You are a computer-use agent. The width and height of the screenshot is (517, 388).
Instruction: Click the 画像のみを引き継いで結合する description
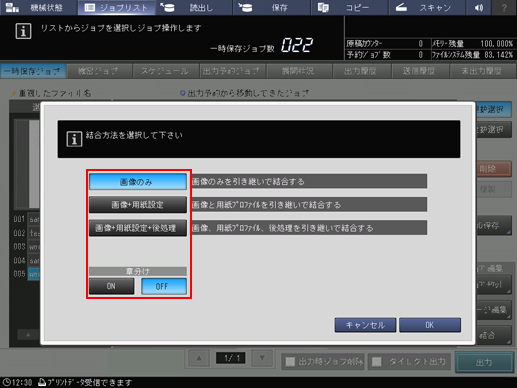309,182
